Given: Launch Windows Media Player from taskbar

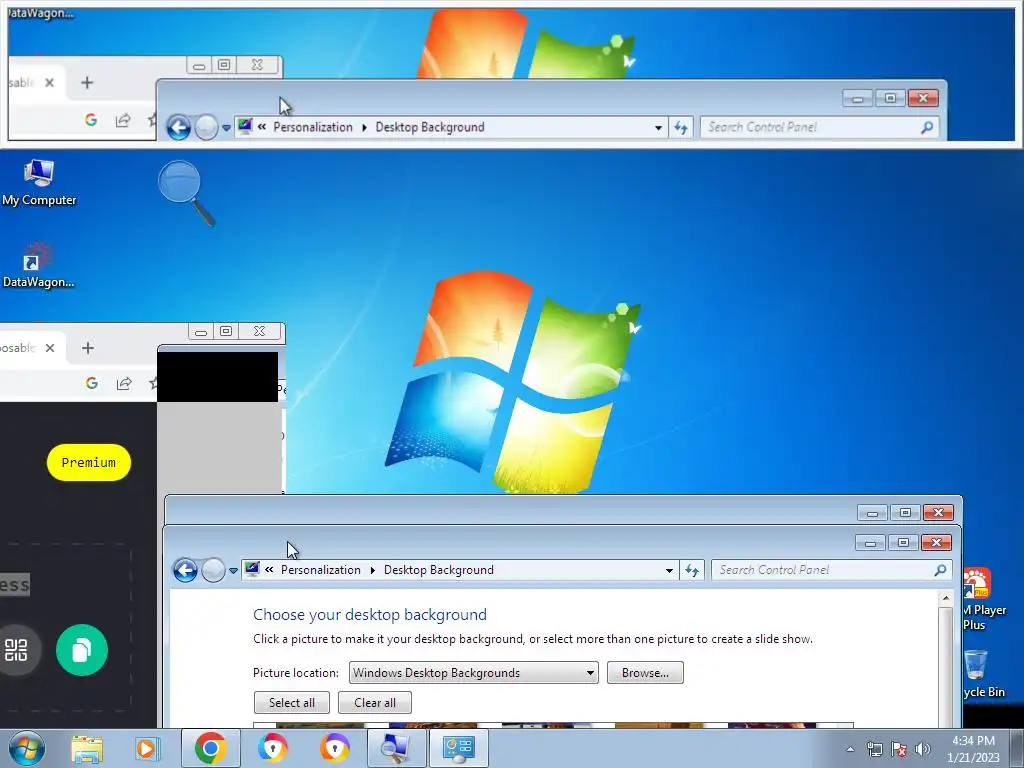Looking at the screenshot, I should [x=147, y=748].
